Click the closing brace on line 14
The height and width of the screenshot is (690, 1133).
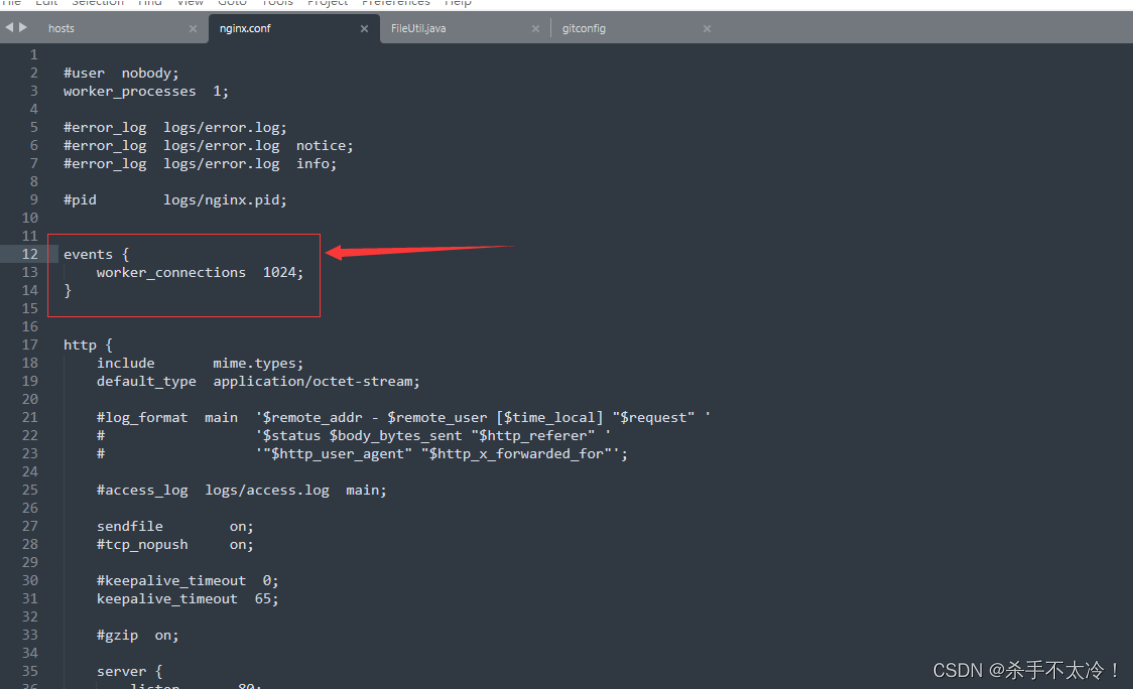click(68, 290)
